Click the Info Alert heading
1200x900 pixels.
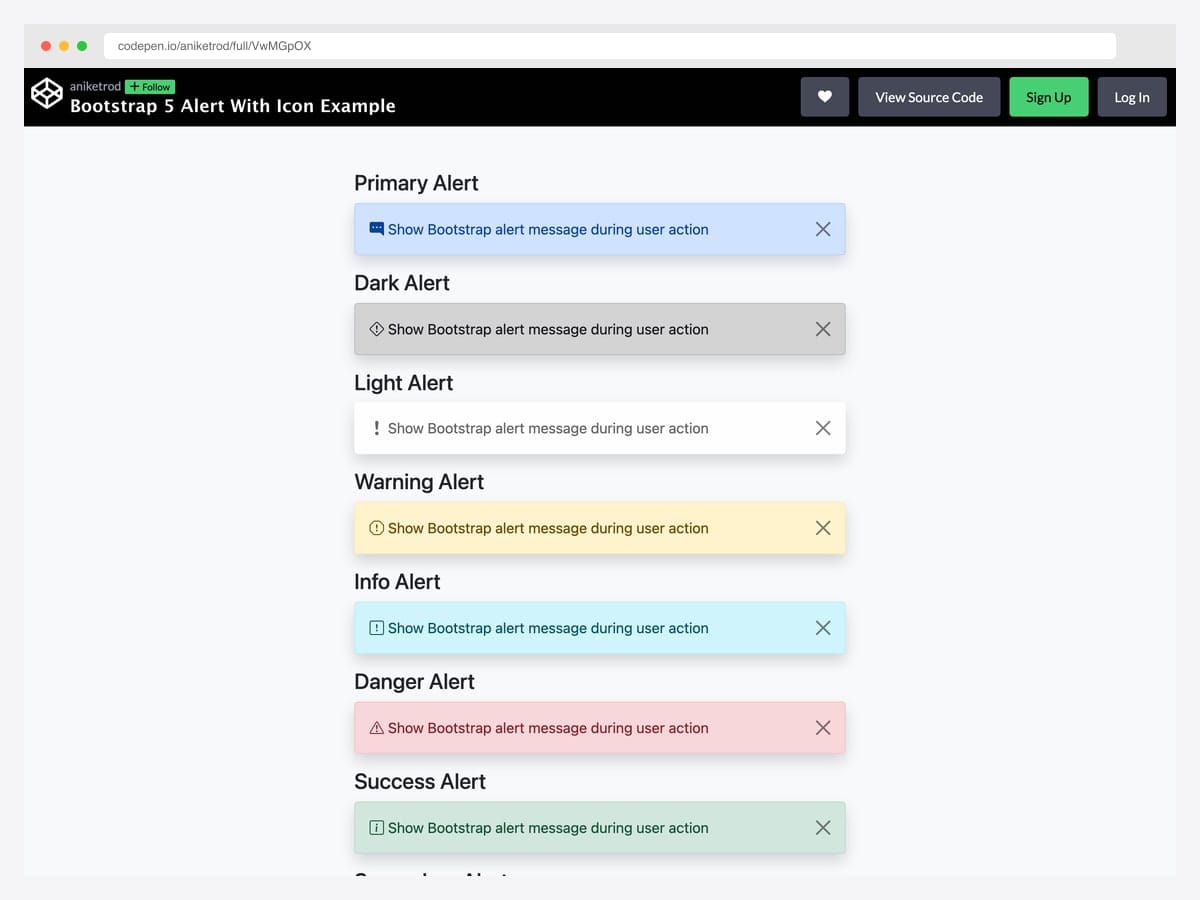[x=397, y=582]
